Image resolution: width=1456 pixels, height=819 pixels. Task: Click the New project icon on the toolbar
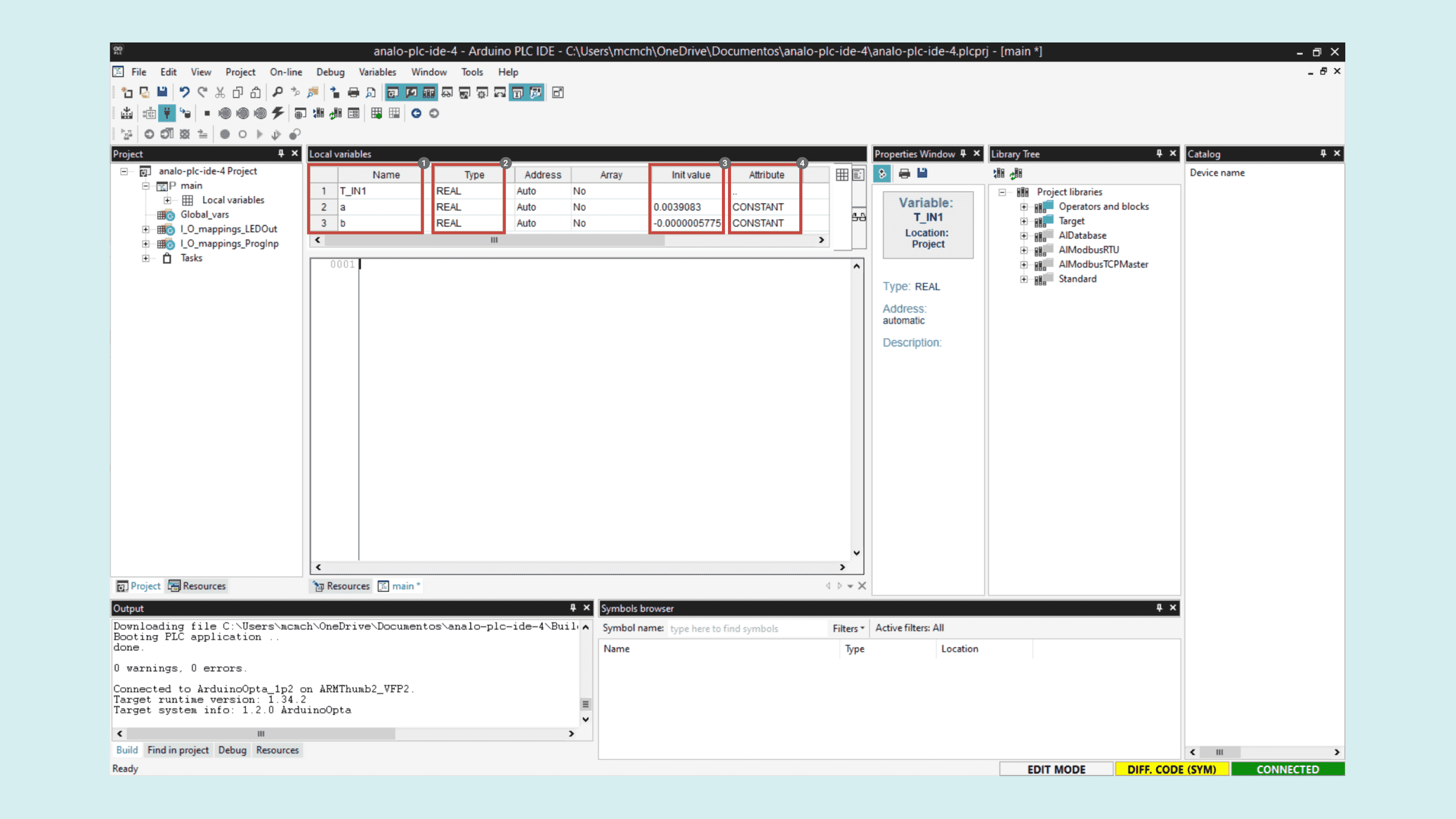point(126,92)
